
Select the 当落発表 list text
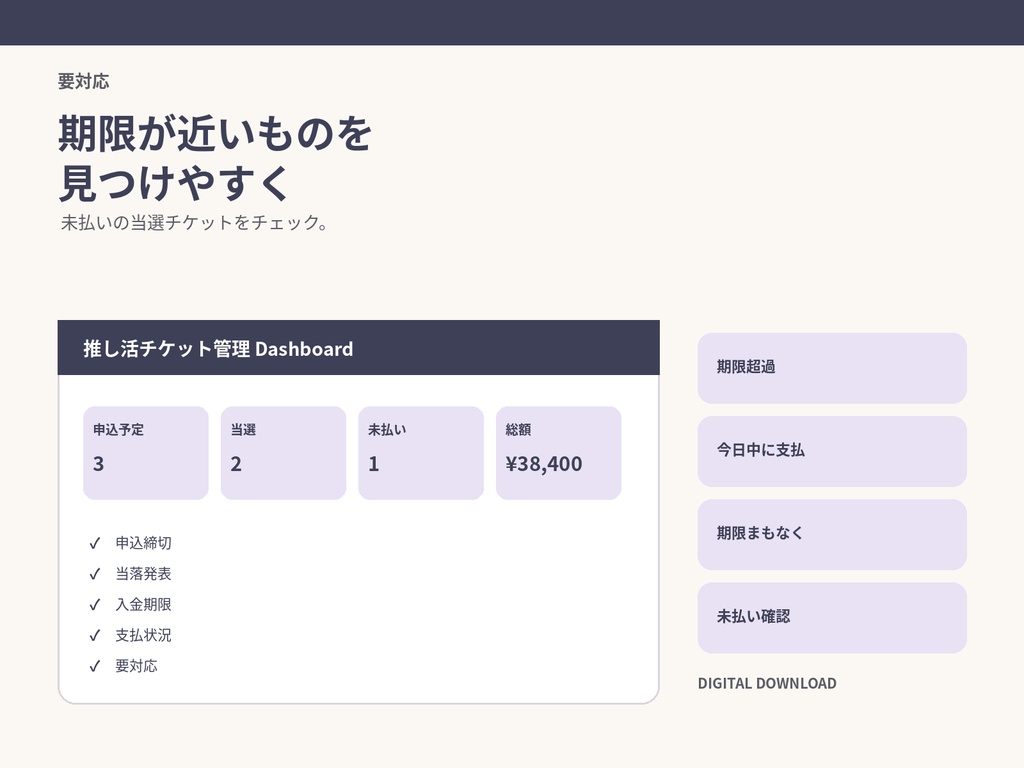tap(144, 573)
